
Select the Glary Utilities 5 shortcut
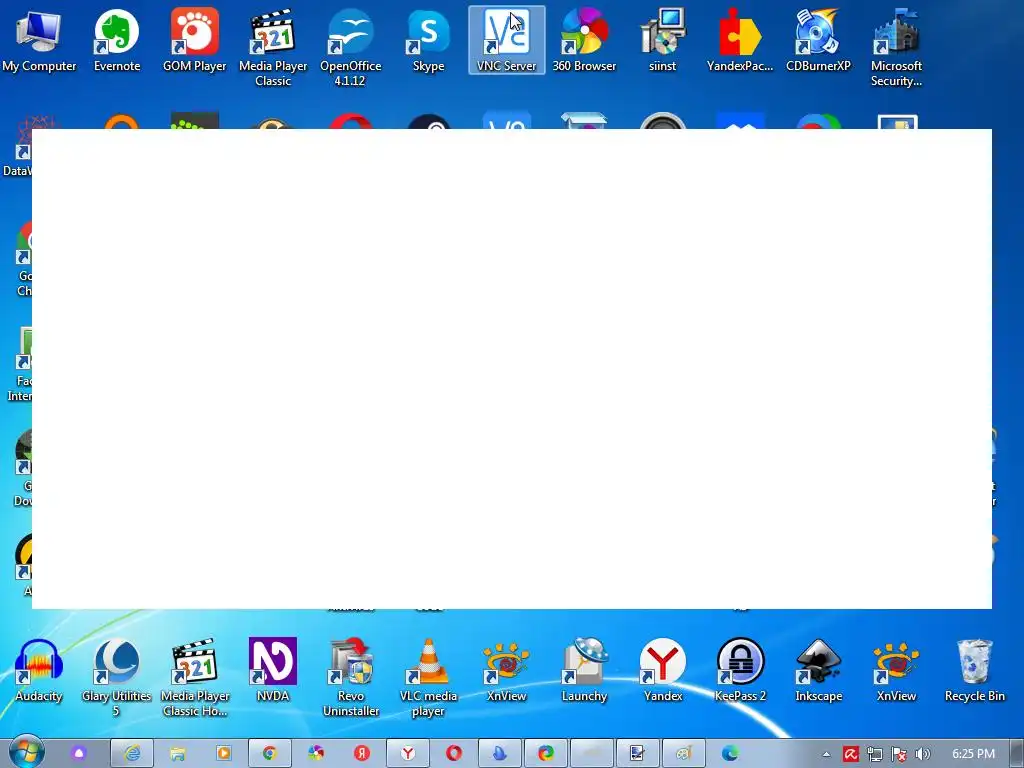pos(117,678)
